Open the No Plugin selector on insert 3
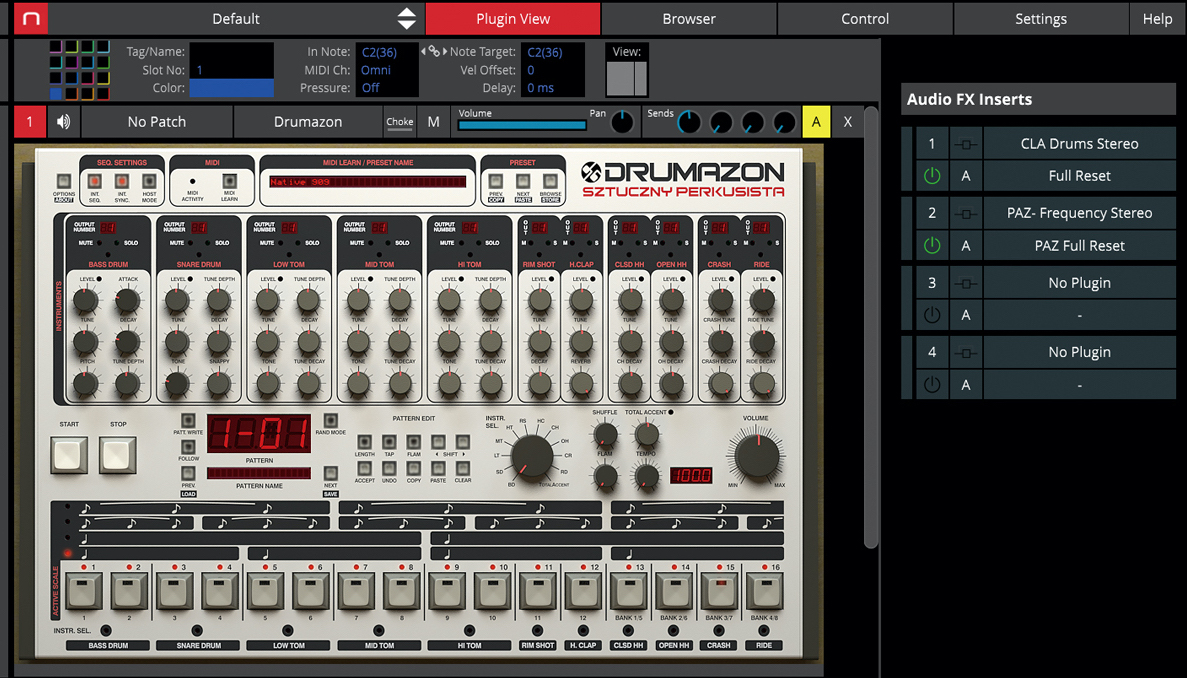The width and height of the screenshot is (1187, 678). (1080, 283)
